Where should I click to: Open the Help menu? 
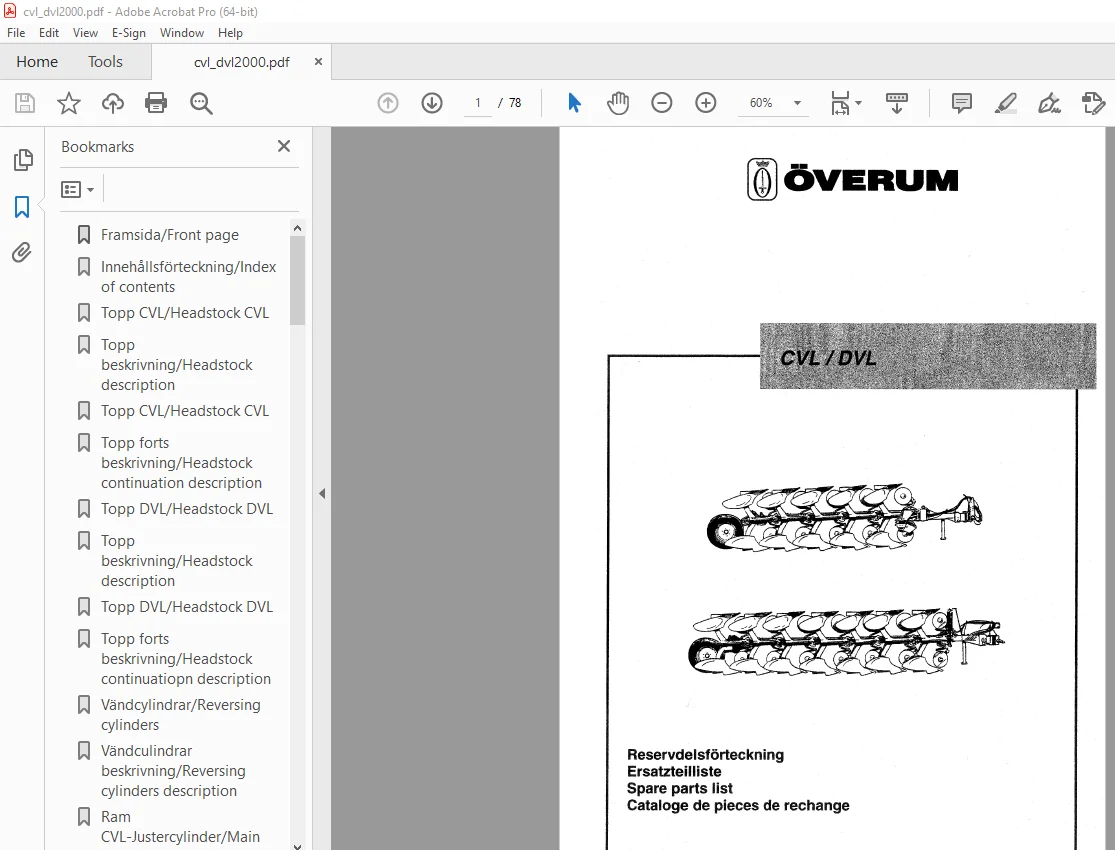point(230,33)
